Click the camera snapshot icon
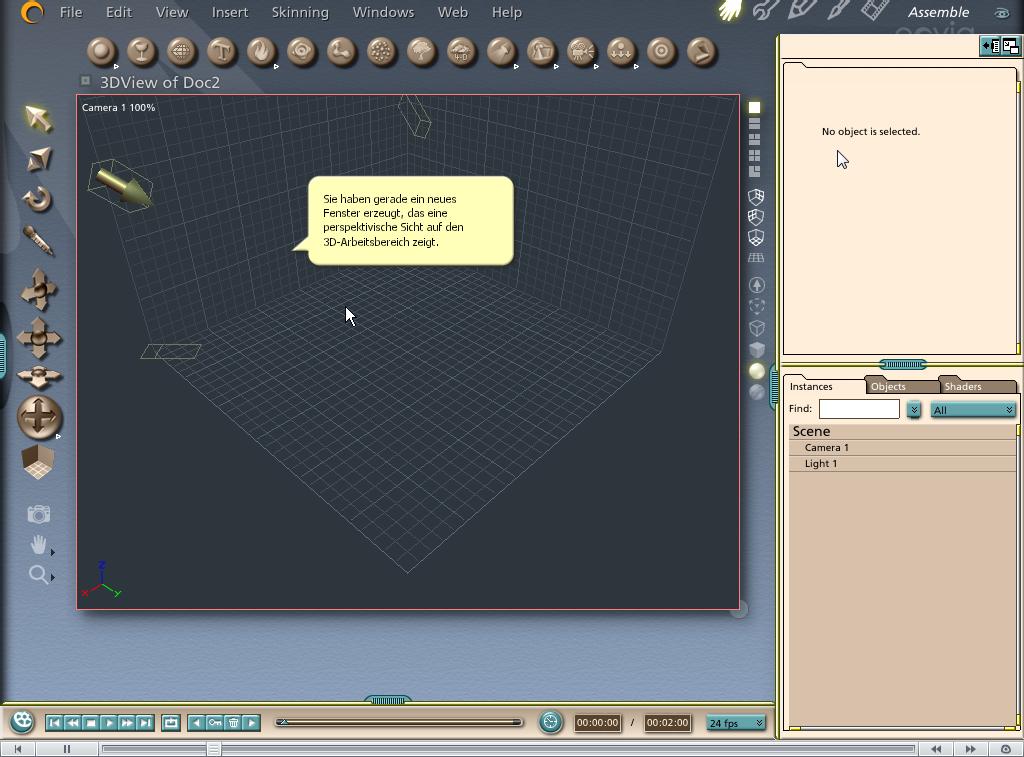The image size is (1024, 757). coord(38,514)
